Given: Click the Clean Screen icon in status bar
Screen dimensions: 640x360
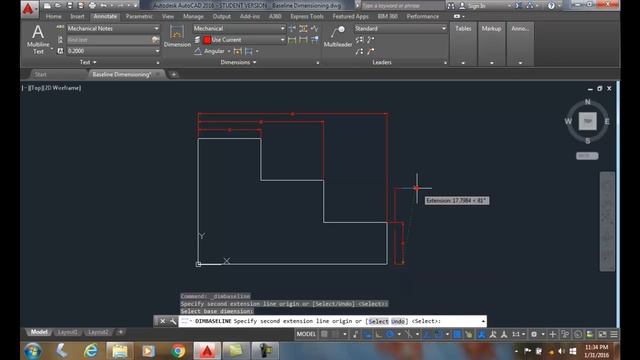Looking at the screenshot, I should [602, 334].
